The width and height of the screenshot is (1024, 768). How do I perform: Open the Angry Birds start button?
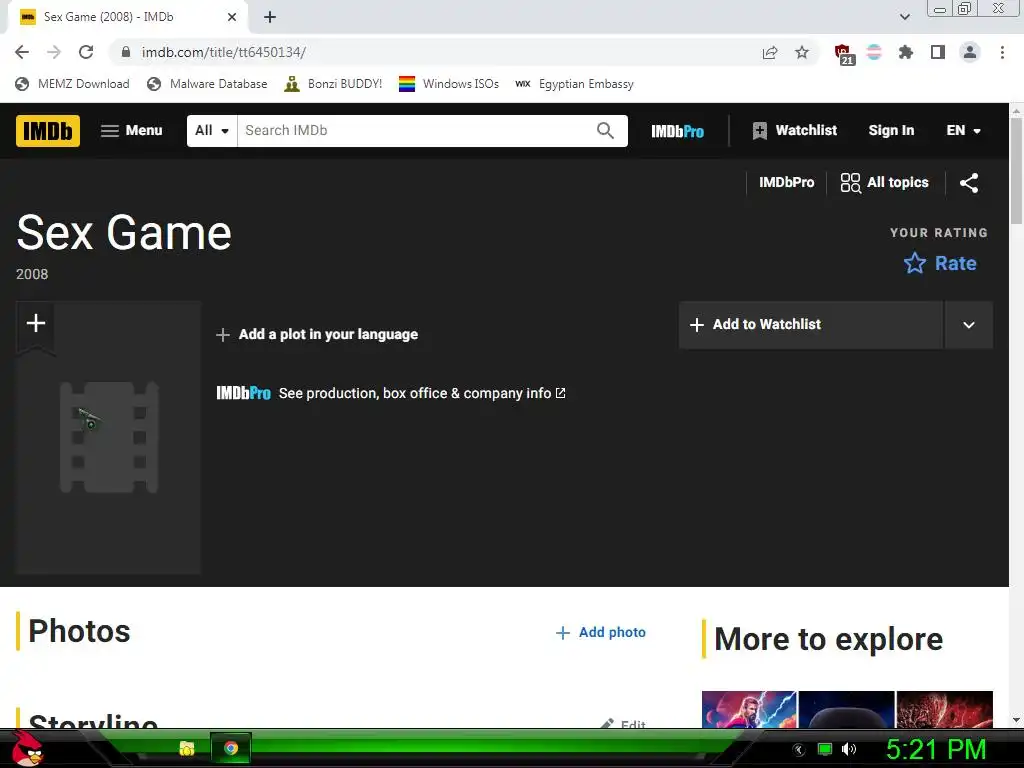point(26,748)
